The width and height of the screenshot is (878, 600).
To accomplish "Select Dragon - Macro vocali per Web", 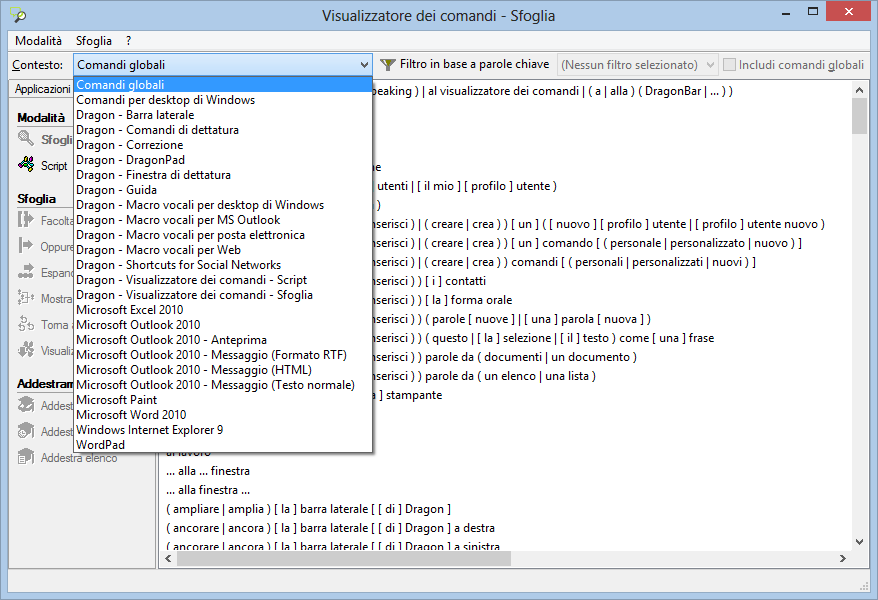I will pyautogui.click(x=223, y=250).
